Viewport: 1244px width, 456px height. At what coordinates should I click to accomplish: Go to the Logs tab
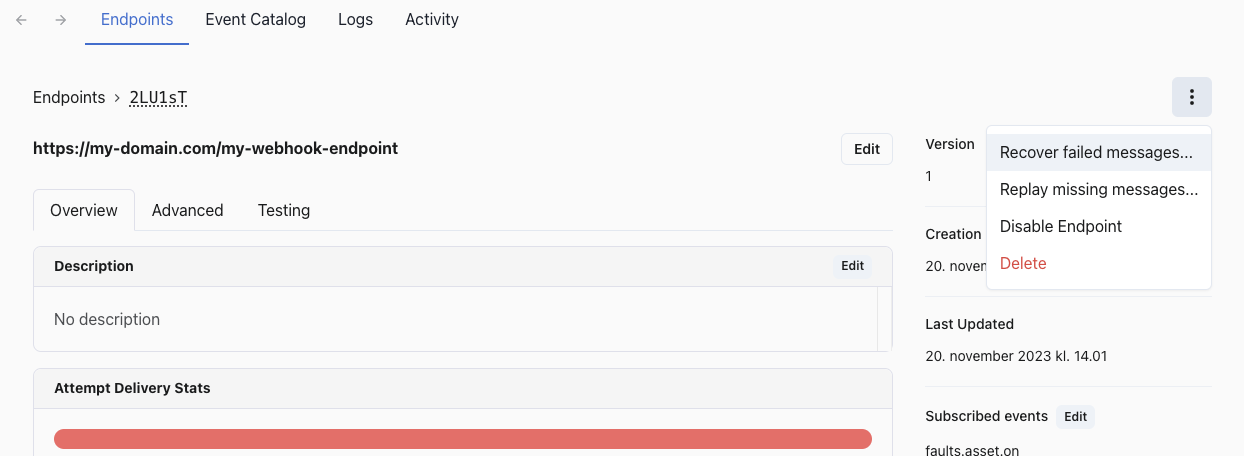click(355, 20)
